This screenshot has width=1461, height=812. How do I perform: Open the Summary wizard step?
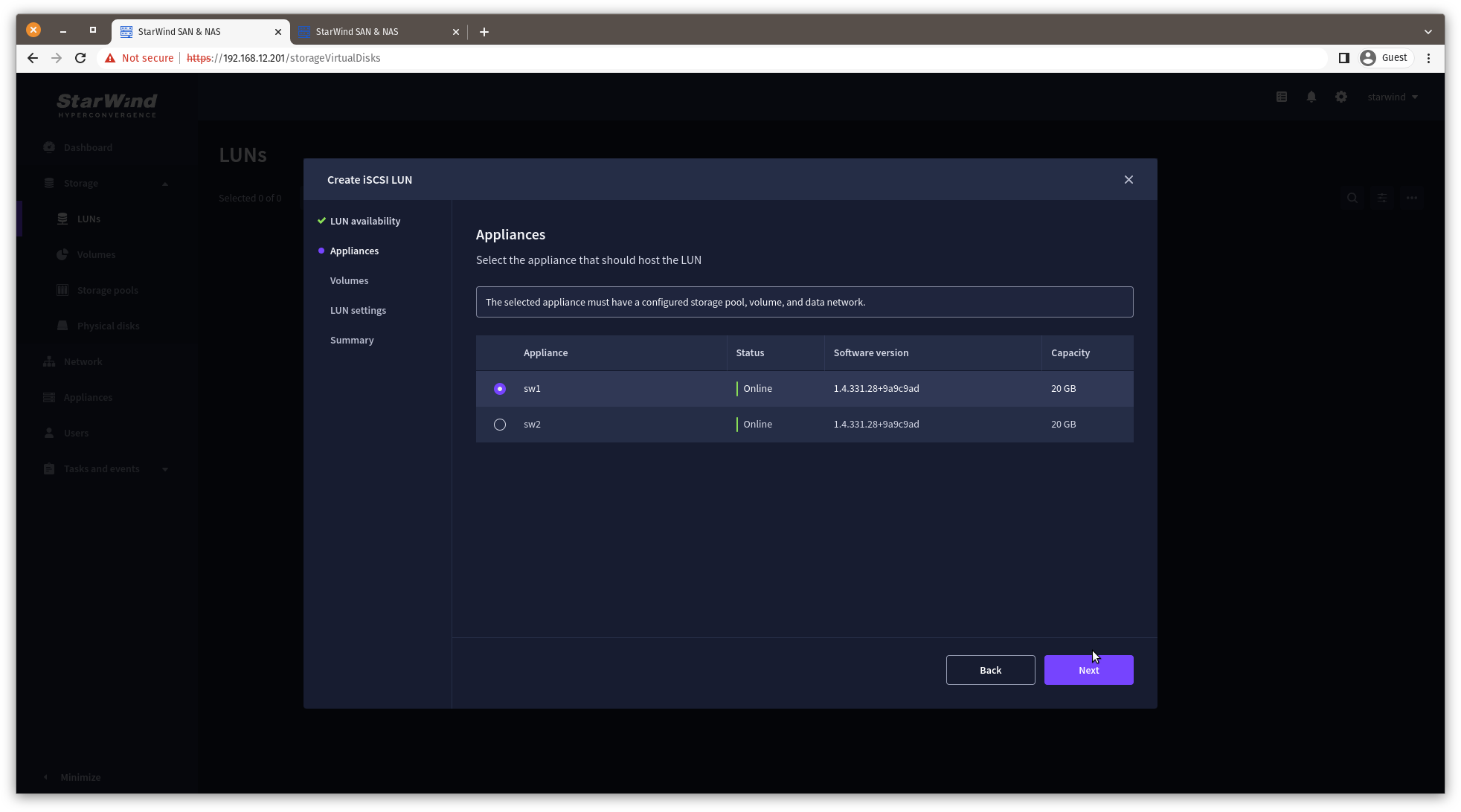pyautogui.click(x=352, y=341)
